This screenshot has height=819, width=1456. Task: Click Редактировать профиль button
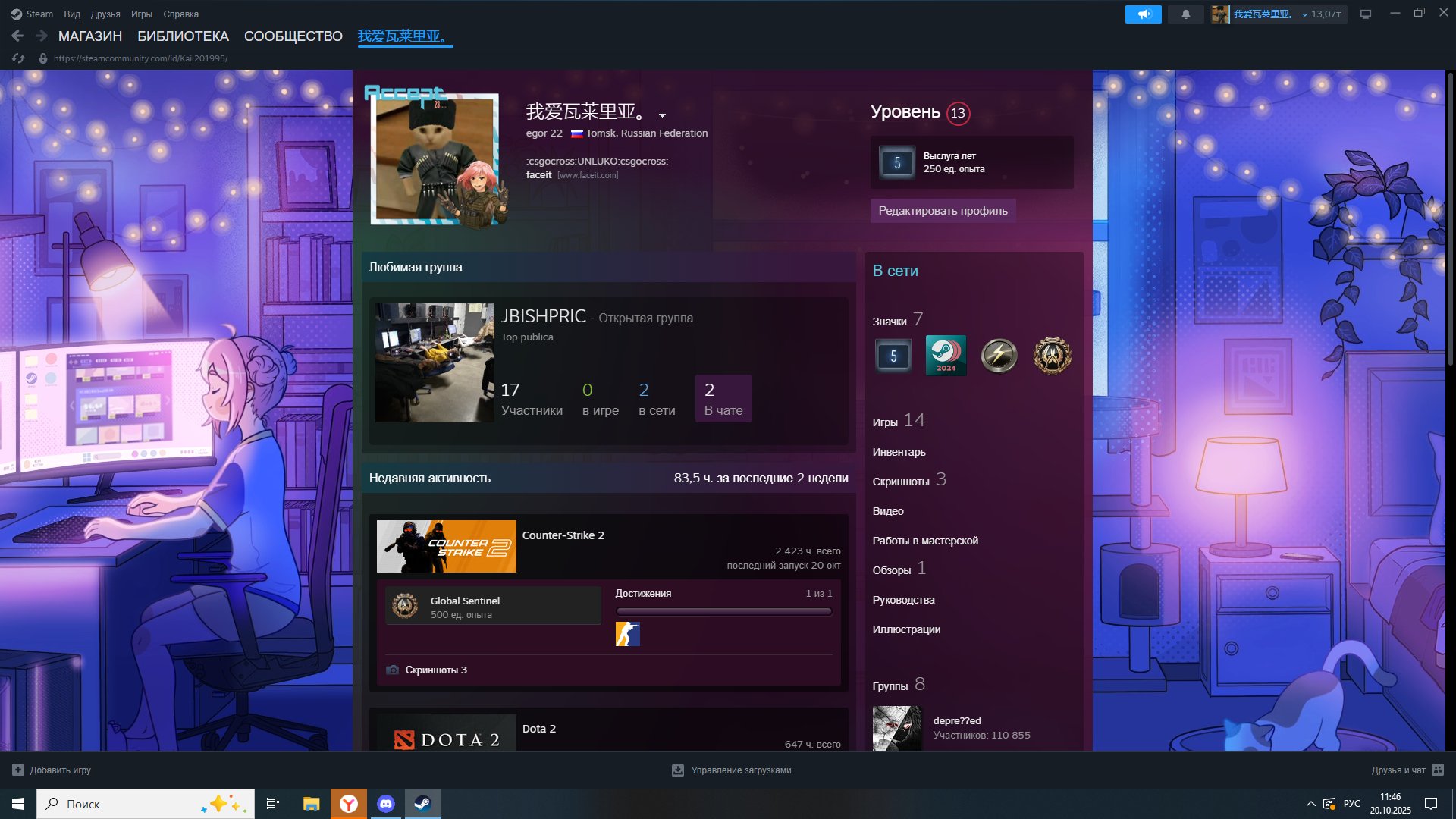coord(943,211)
